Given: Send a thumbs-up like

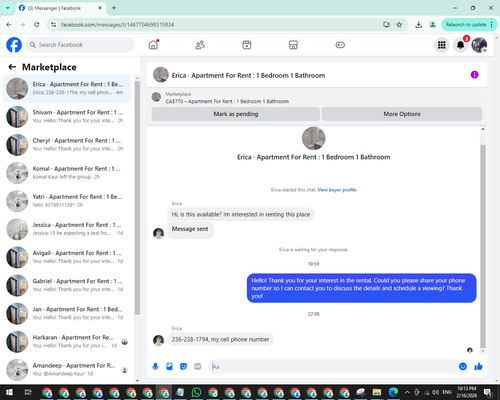Looking at the screenshot, I should [x=478, y=366].
